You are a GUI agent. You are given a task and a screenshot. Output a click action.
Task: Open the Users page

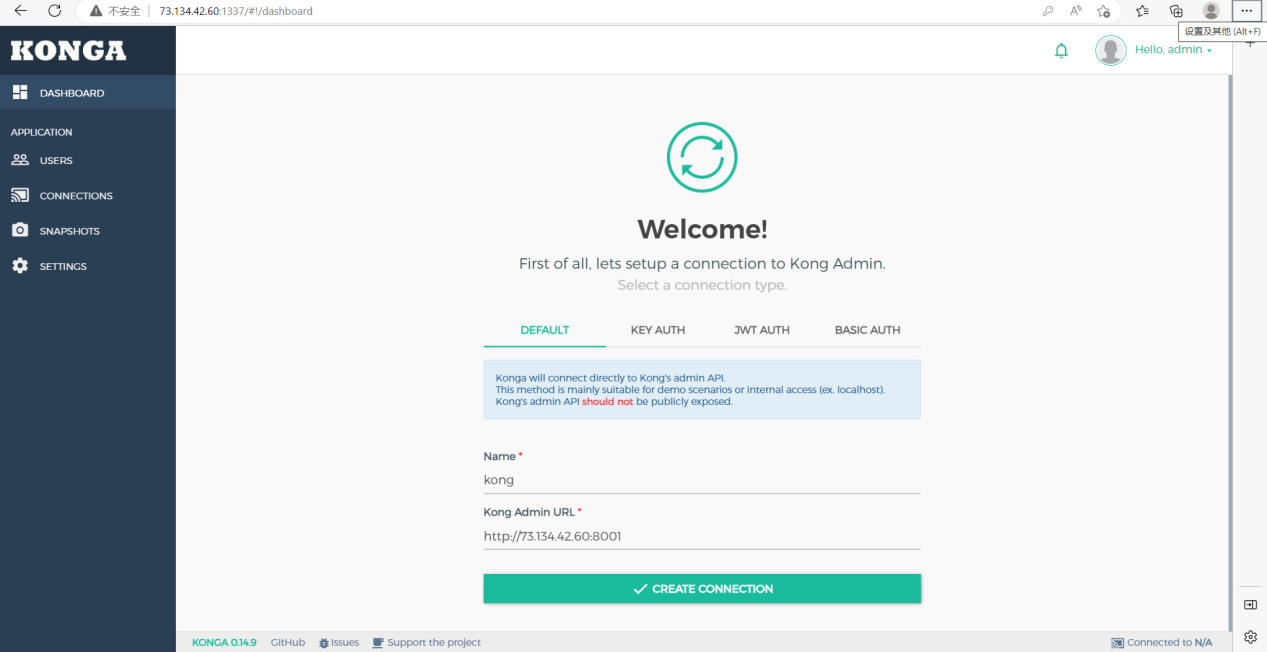coord(87,160)
